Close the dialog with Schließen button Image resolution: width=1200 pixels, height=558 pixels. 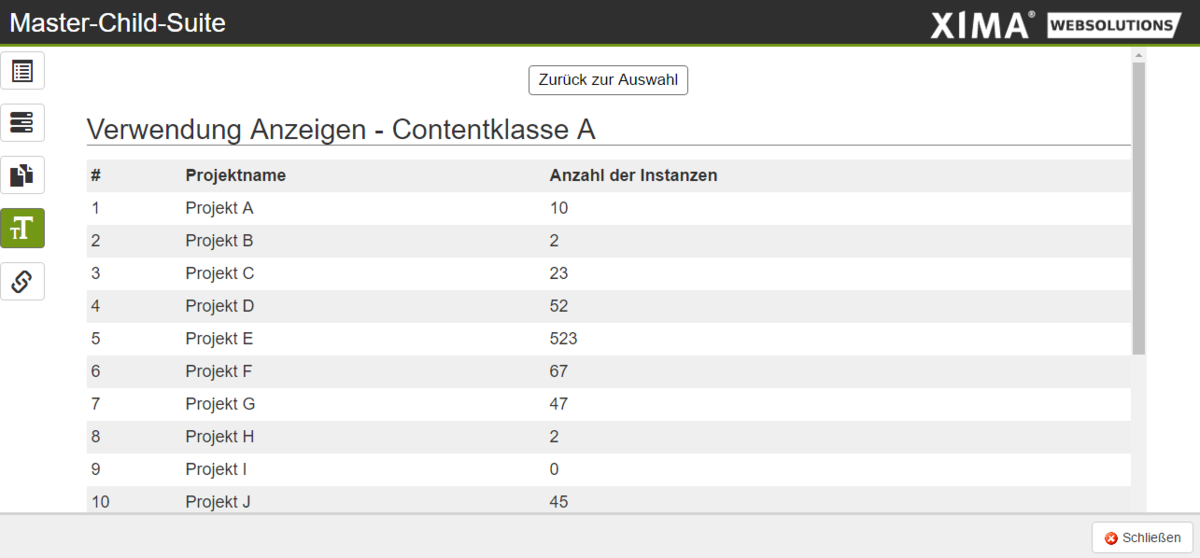[x=1143, y=538]
